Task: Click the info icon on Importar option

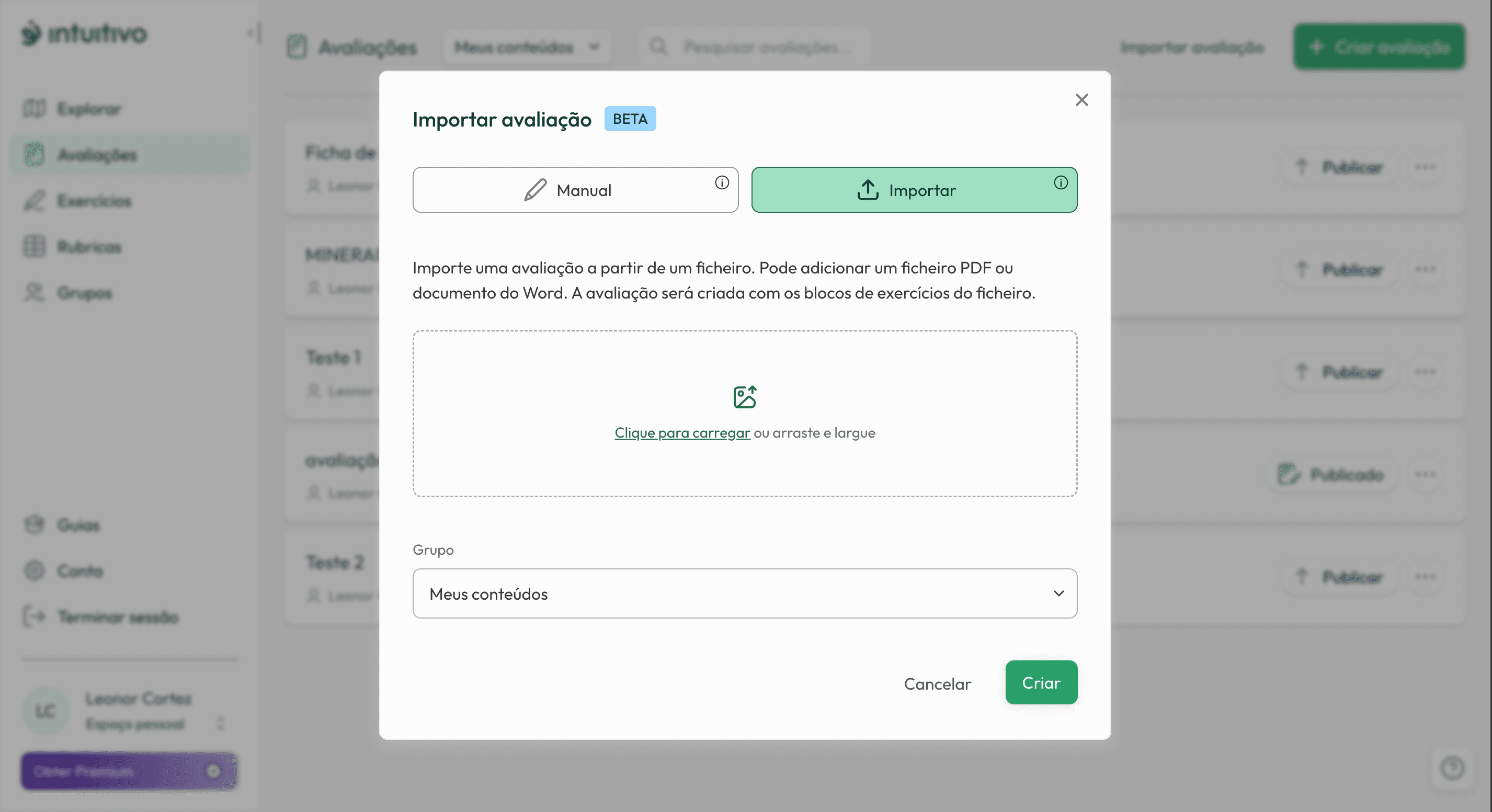Action: coord(1060,183)
